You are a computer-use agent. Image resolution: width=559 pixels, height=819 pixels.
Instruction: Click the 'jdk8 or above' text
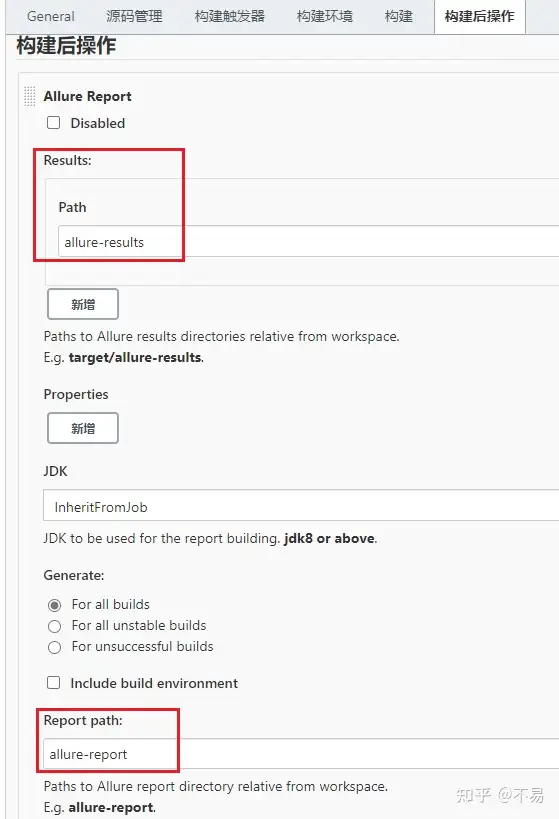click(329, 538)
